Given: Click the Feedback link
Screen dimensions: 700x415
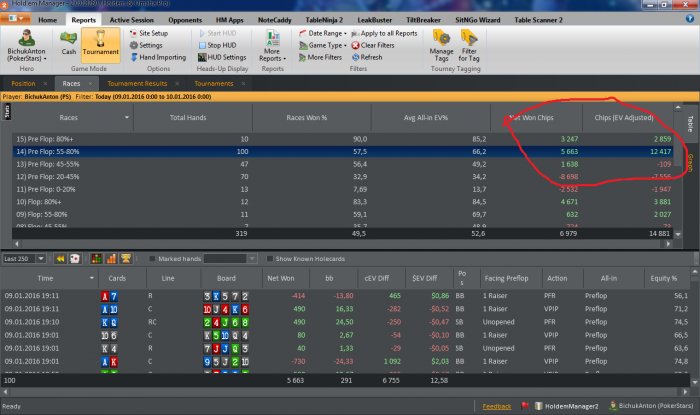Looking at the screenshot, I should click(x=496, y=406).
